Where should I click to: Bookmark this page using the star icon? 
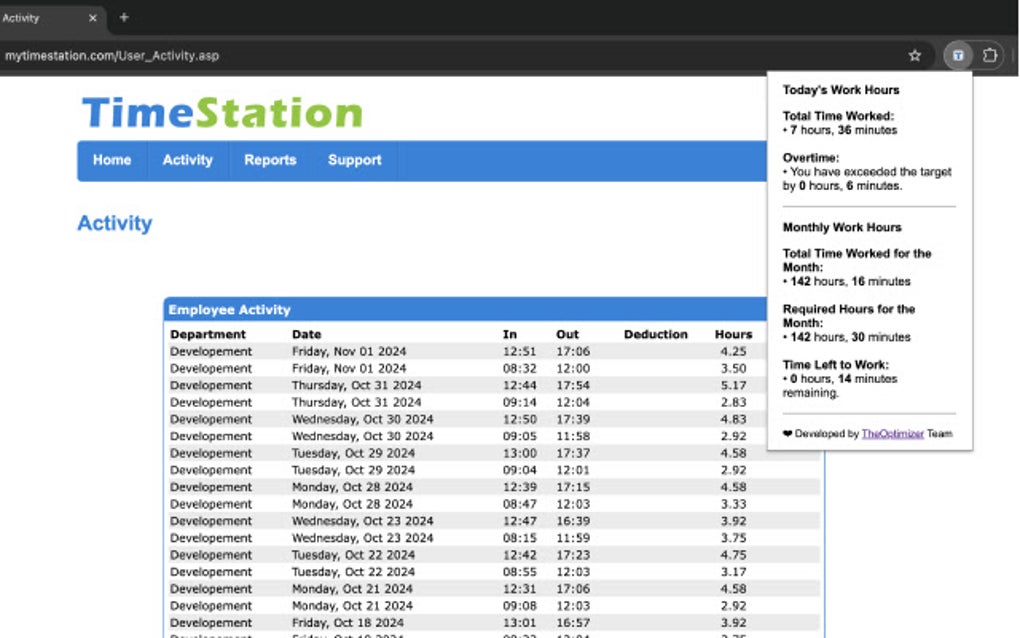(914, 55)
